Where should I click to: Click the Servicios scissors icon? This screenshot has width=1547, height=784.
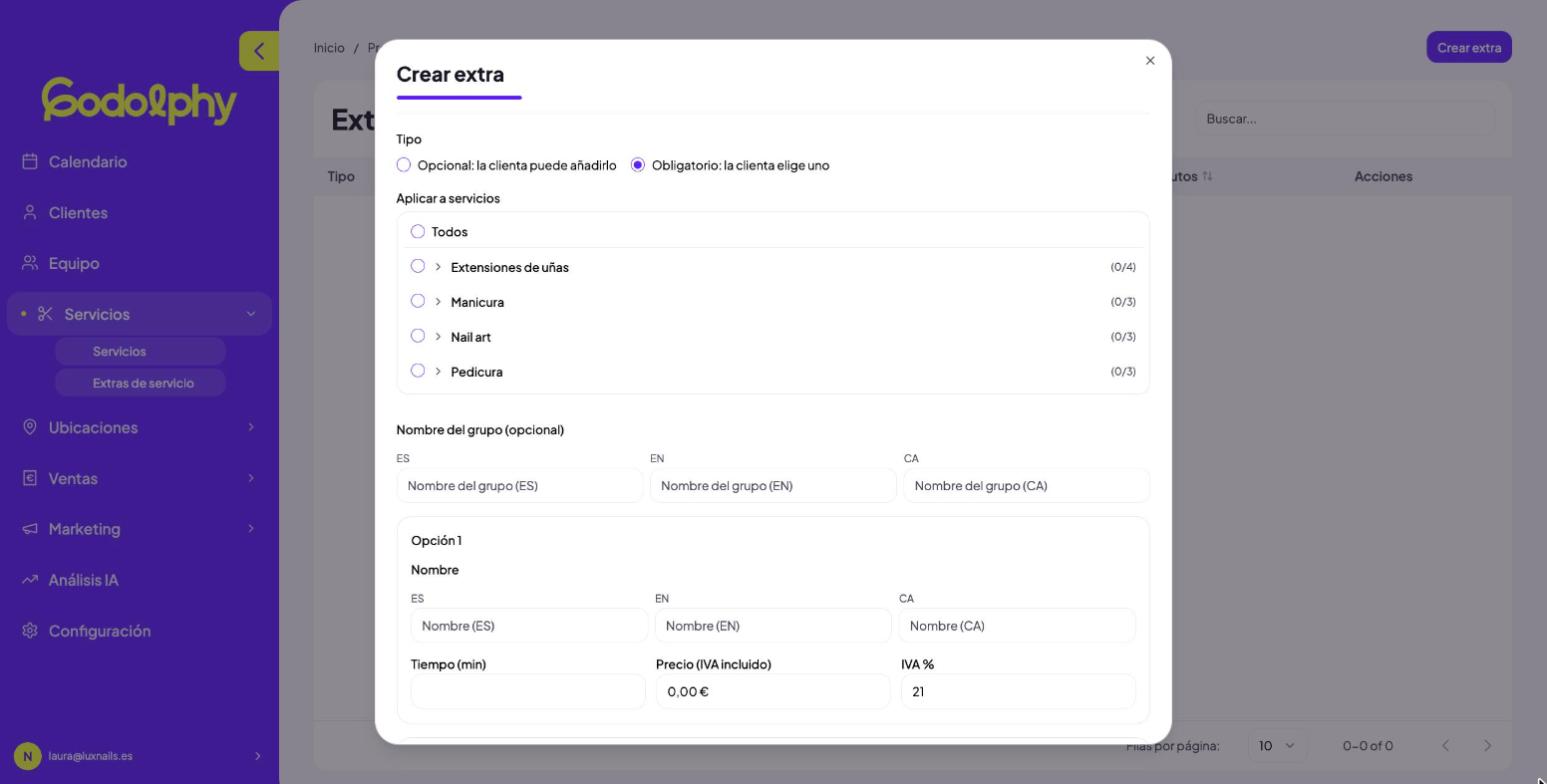coord(45,314)
